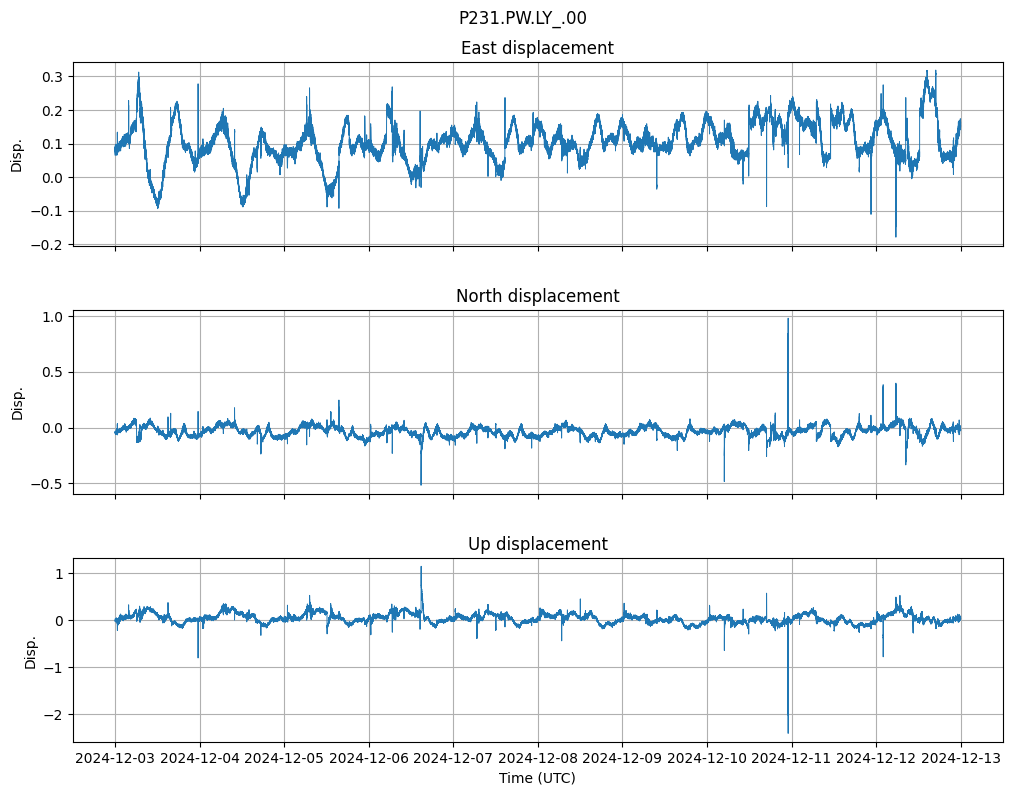The image size is (1012, 795).
Task: Click the East plot's Disp. y-axis label
Action: coord(17,154)
